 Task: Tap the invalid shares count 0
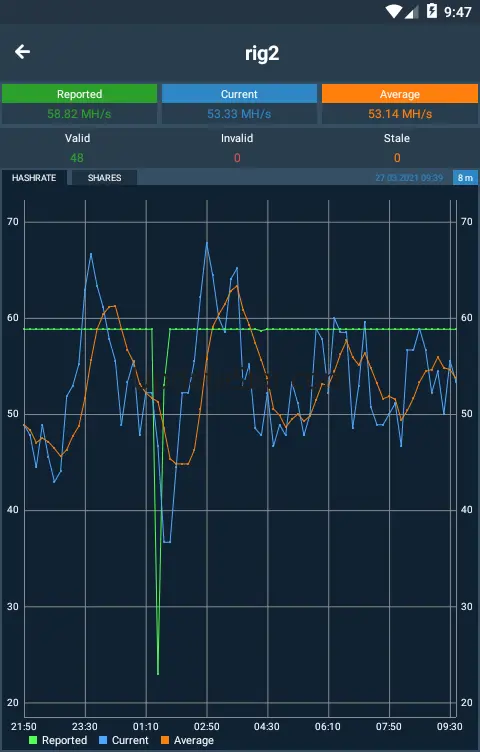[x=237, y=158]
